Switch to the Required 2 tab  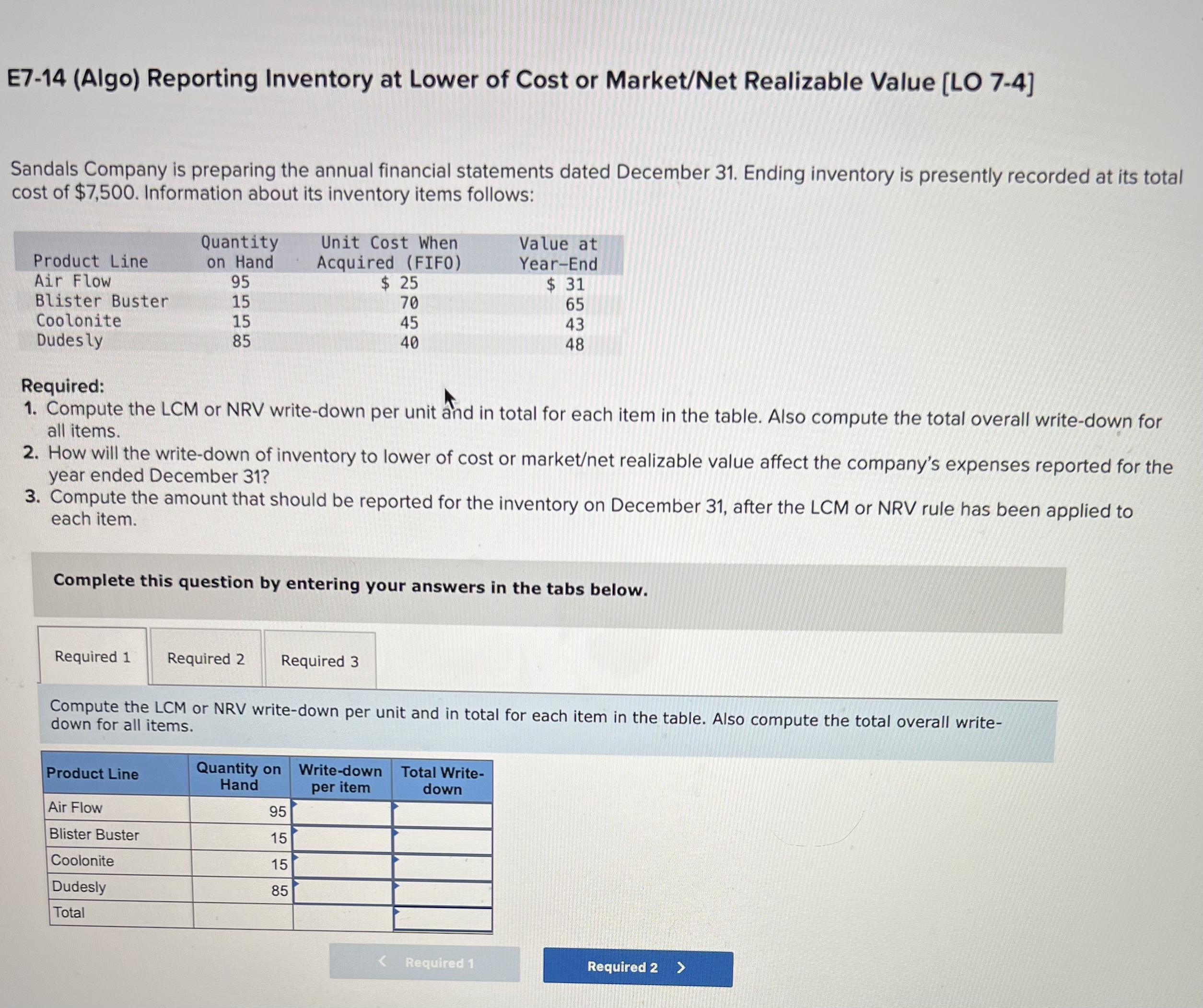pos(206,658)
